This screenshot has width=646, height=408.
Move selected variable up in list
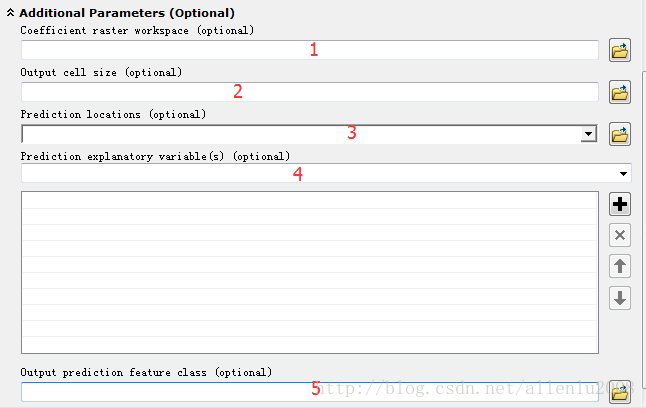(x=620, y=266)
